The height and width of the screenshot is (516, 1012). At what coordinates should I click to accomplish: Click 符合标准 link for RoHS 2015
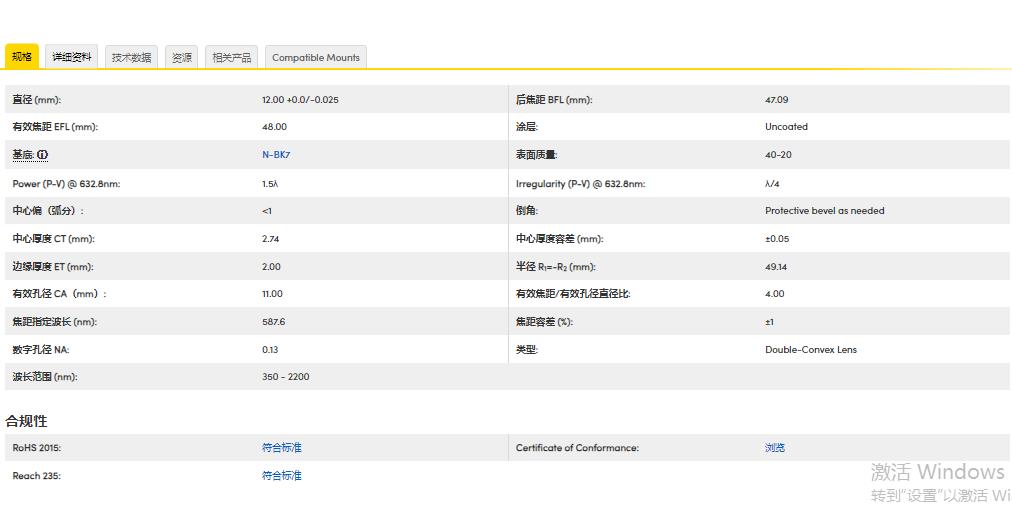(281, 448)
